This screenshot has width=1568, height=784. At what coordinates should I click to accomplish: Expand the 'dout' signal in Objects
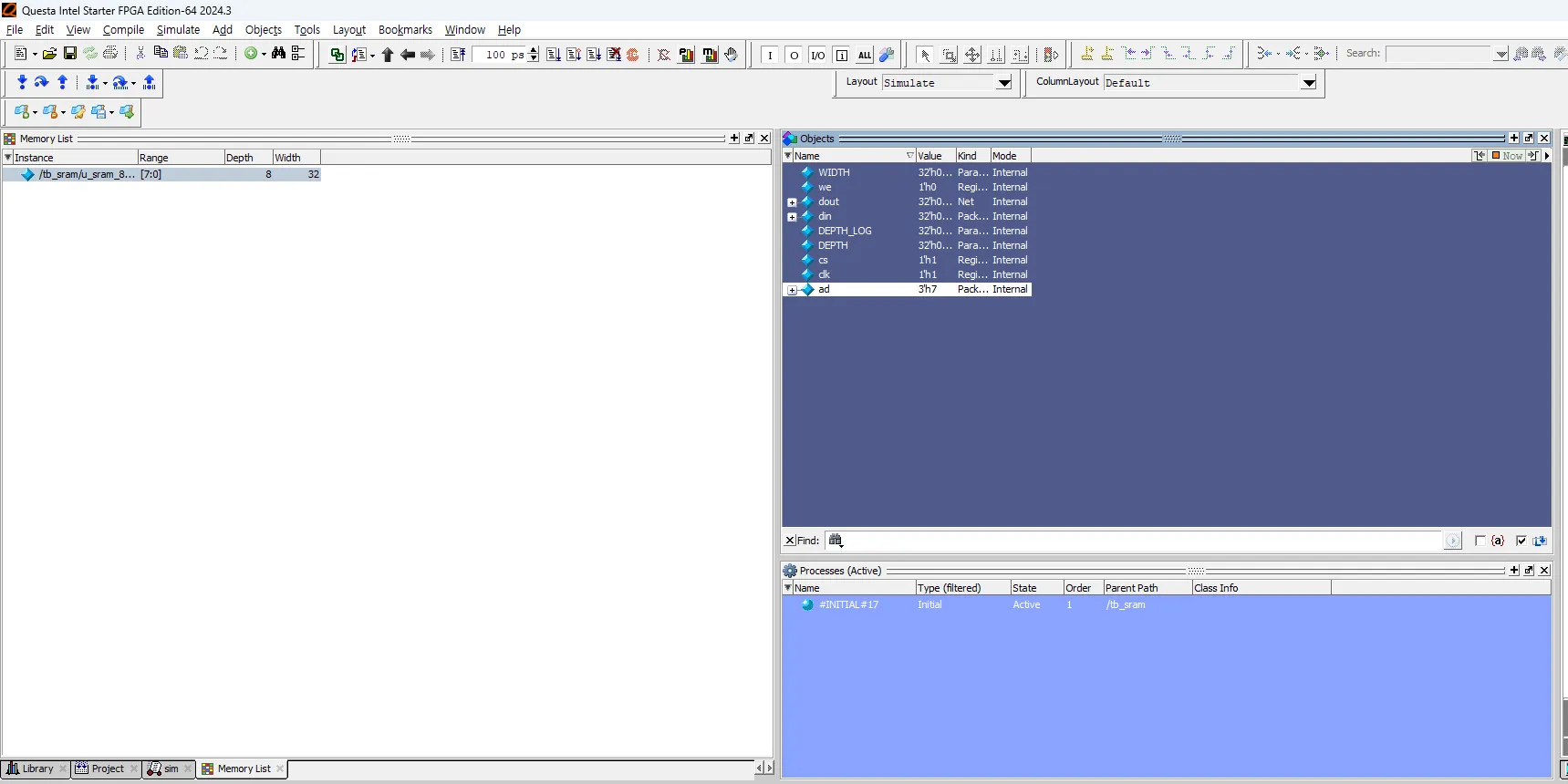792,202
